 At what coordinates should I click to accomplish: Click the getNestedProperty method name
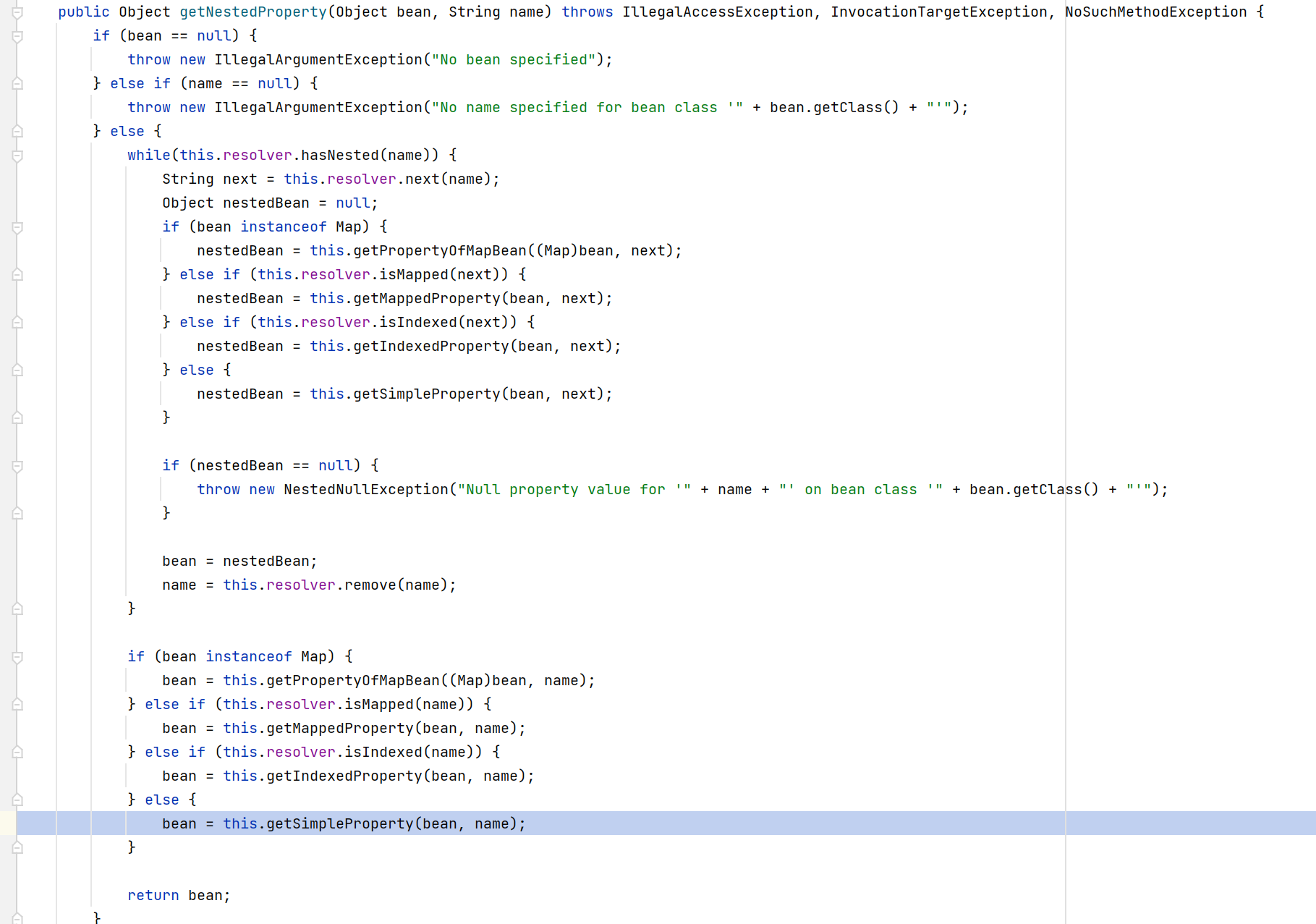coord(253,12)
